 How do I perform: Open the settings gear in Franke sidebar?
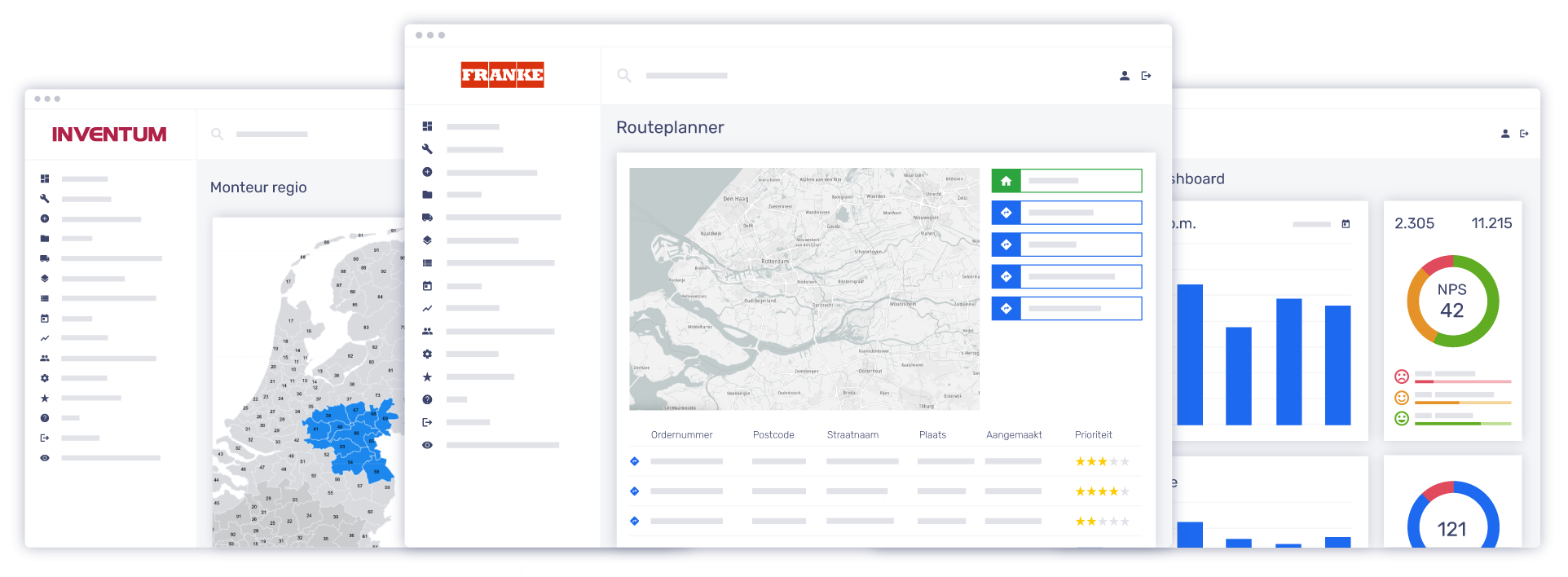point(427,355)
